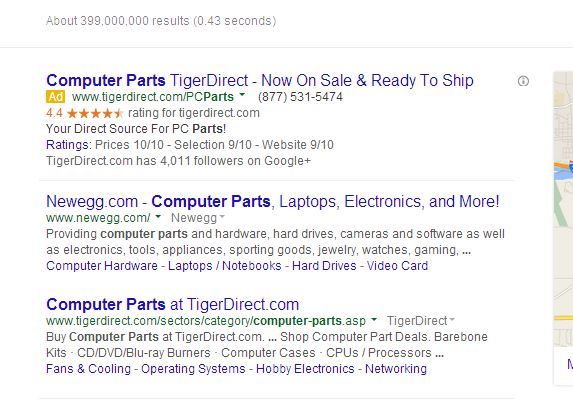573x402 pixels.
Task: Open the Fans & Cooling sitelink
Action: [x=88, y=369]
